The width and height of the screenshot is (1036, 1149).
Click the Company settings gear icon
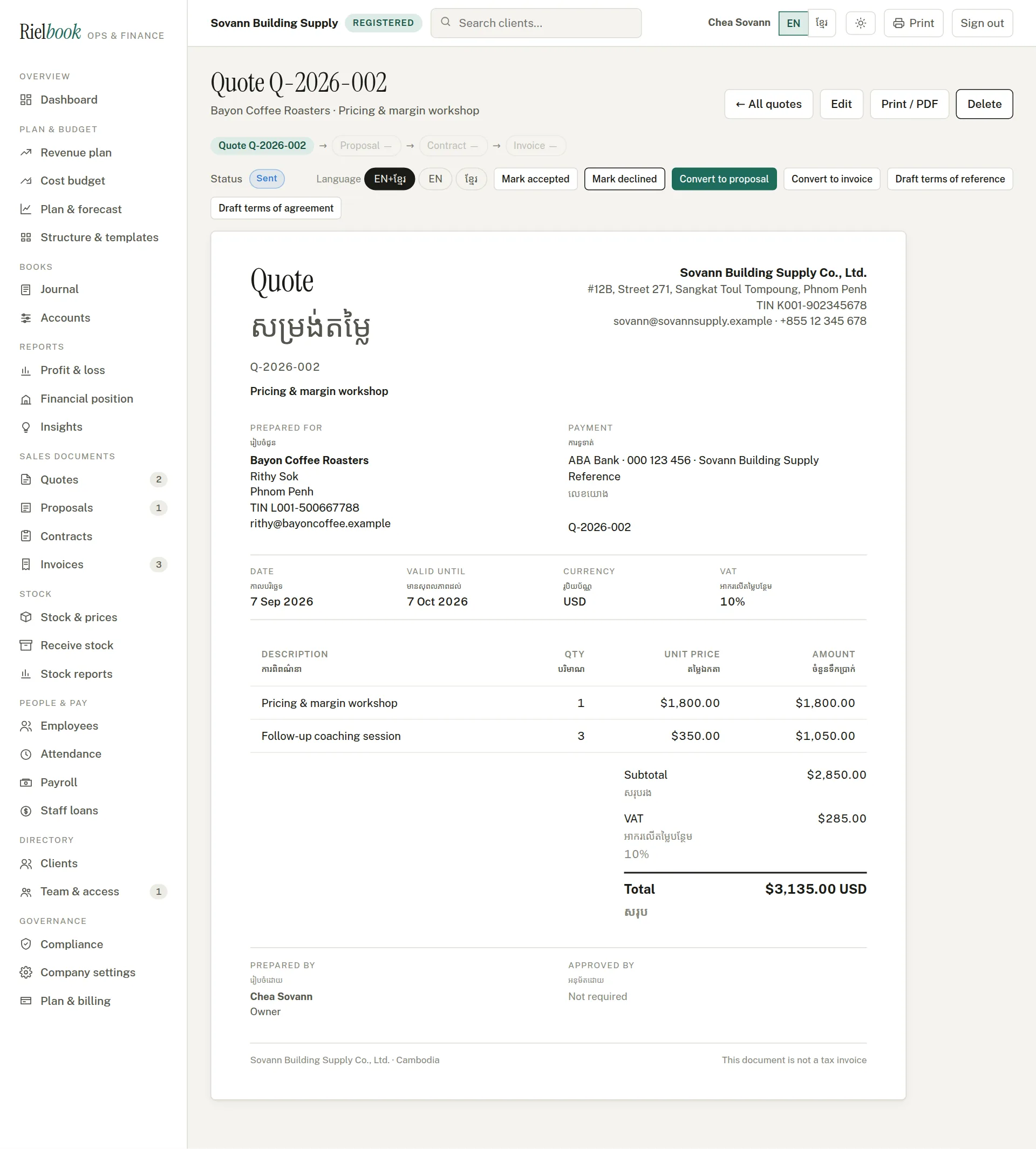click(25, 973)
